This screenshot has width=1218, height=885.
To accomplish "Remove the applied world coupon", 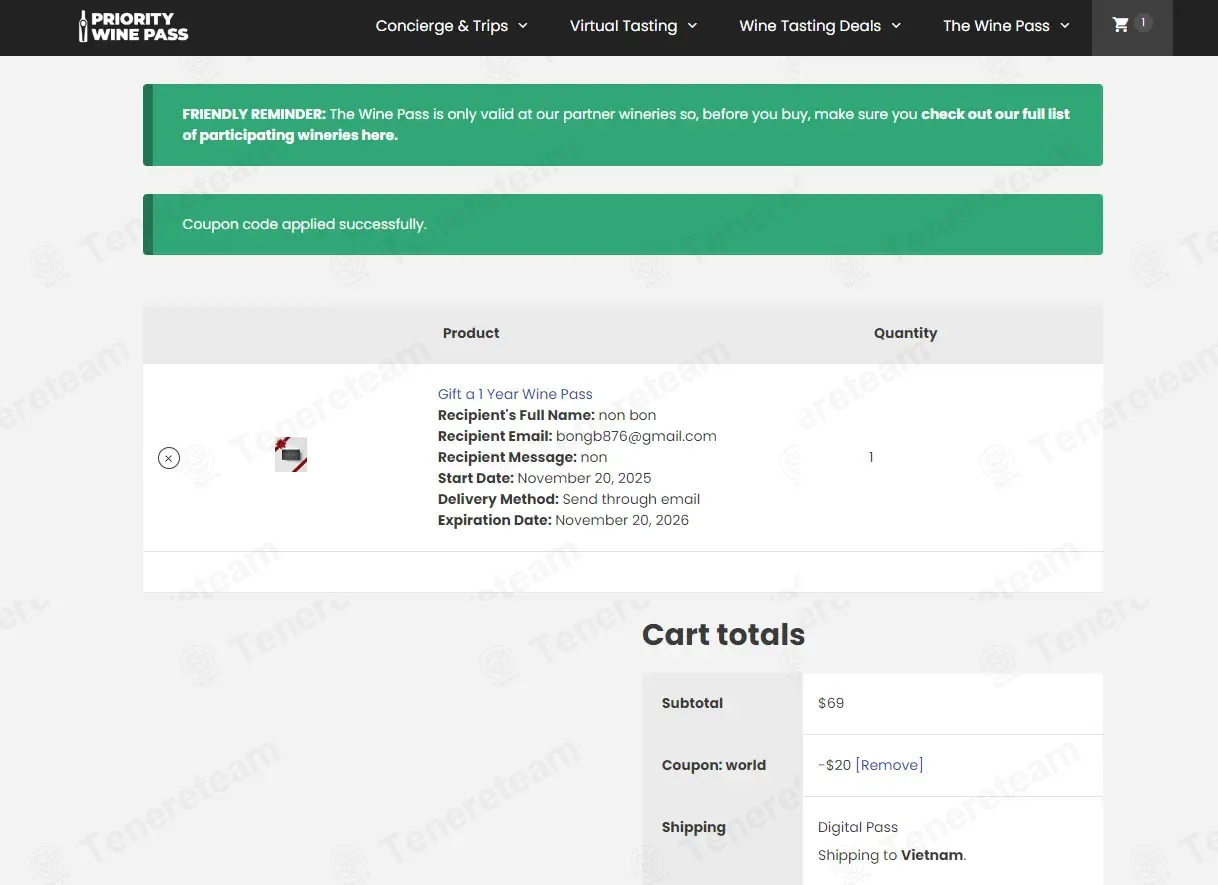I will (x=889, y=765).
